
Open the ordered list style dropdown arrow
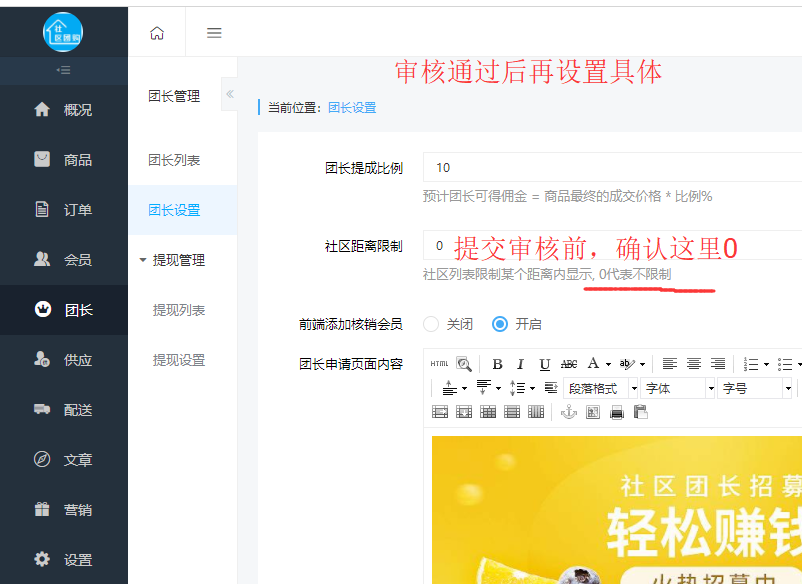point(766,365)
